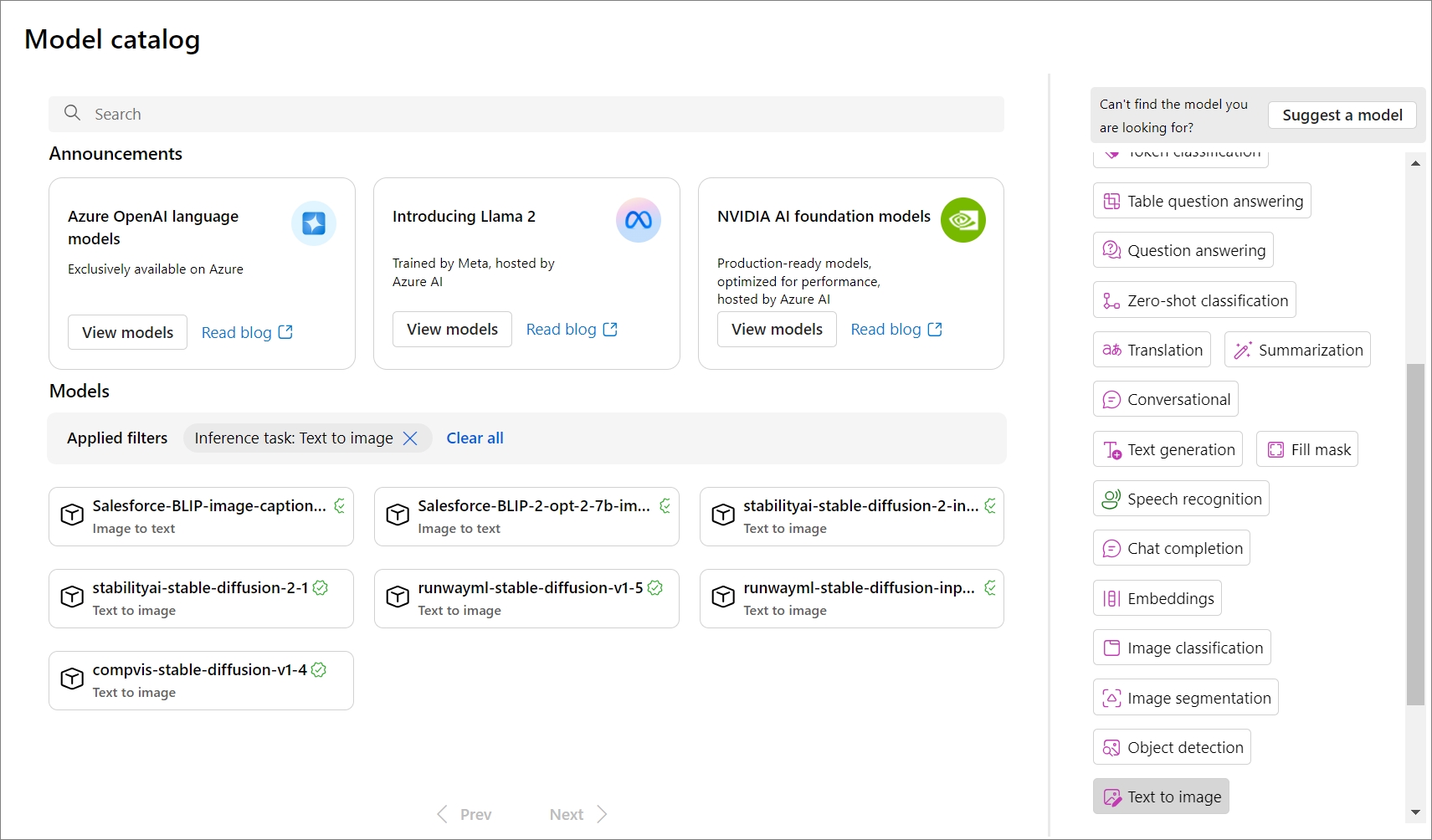Go to Next page of models
1432x840 pixels.
point(578,814)
